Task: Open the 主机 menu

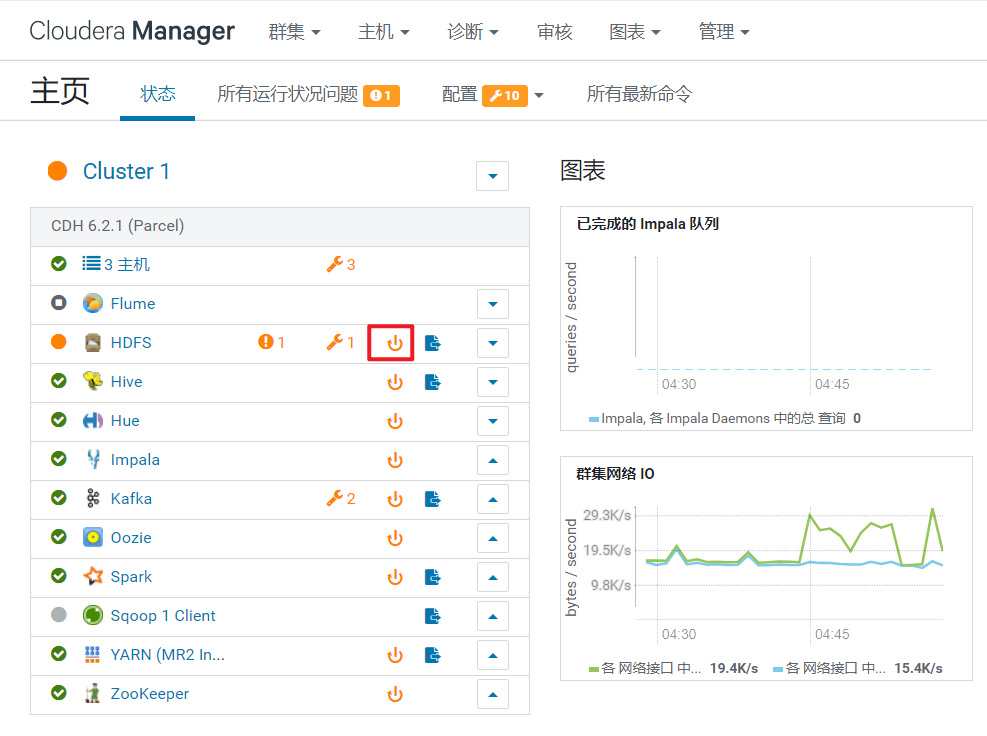Action: click(x=383, y=31)
